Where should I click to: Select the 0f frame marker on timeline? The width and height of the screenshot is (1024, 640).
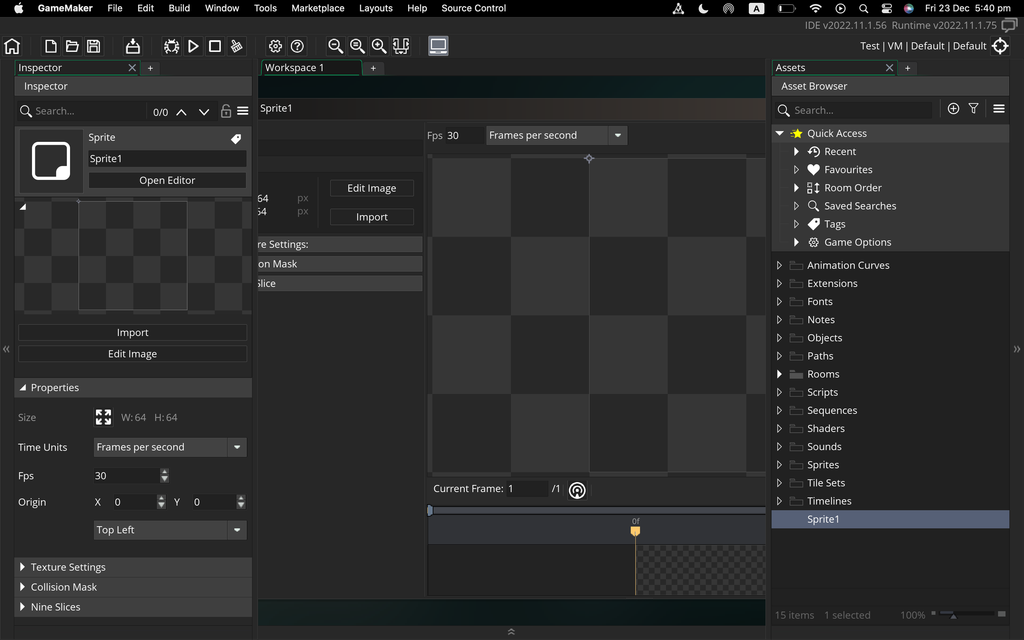[635, 531]
